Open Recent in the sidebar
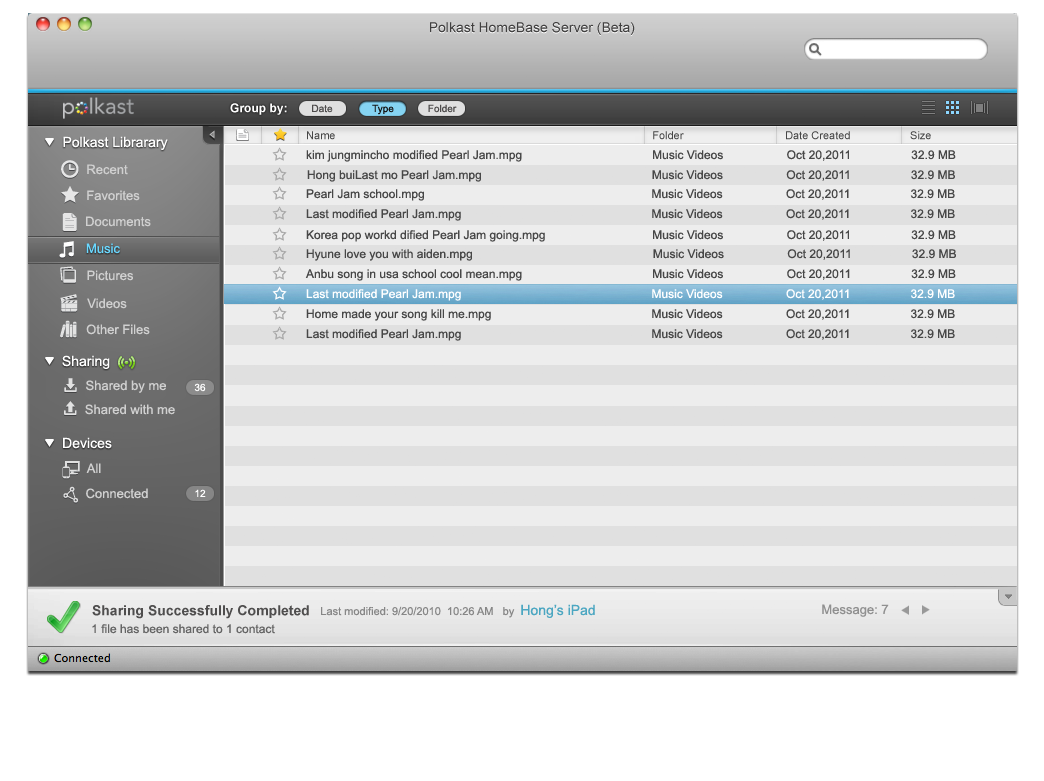Image resolution: width=1044 pixels, height=781 pixels. (106, 169)
